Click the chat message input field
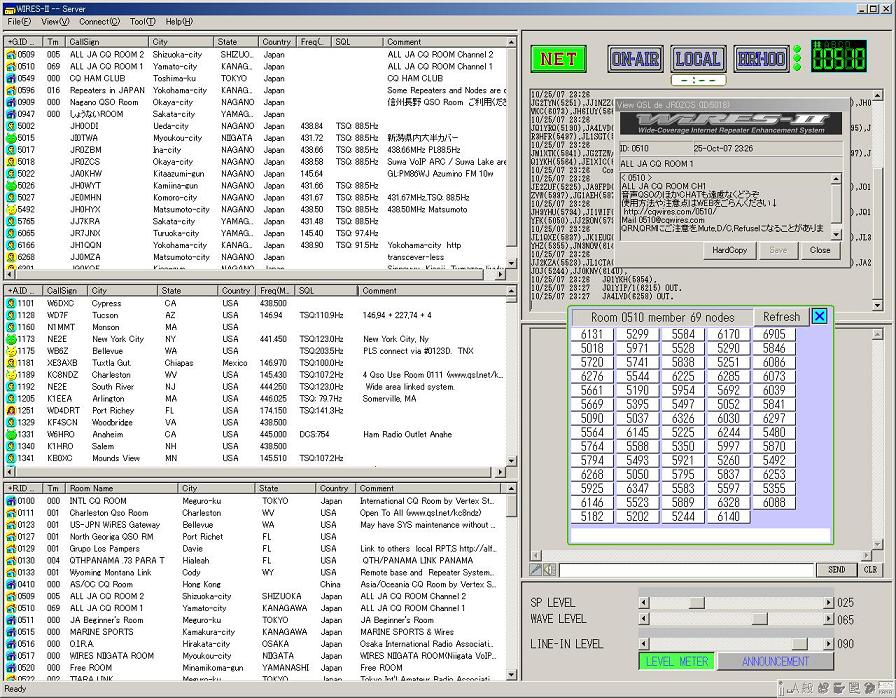The image size is (896, 698). tap(686, 569)
